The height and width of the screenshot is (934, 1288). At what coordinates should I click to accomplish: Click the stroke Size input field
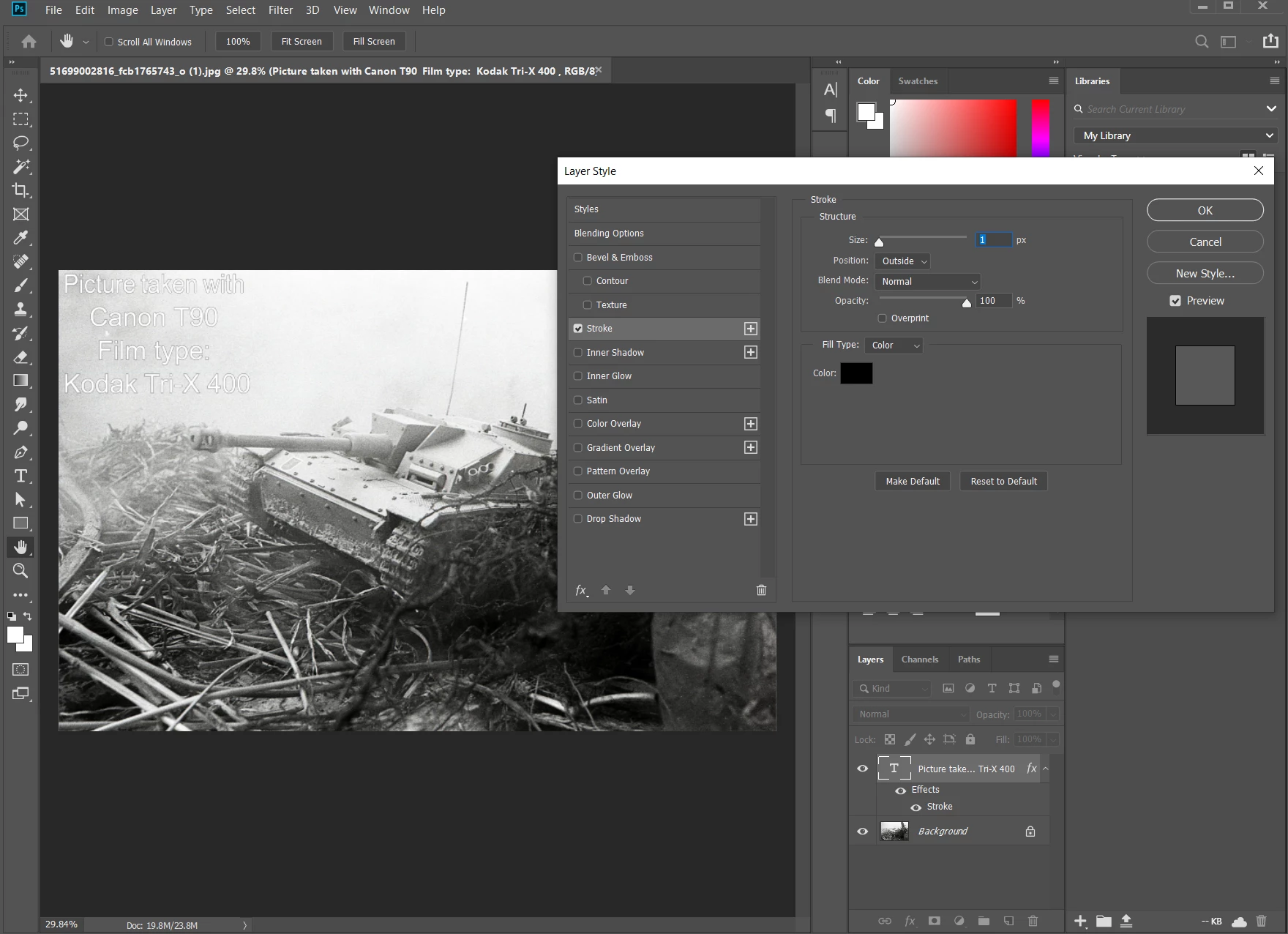[994, 240]
